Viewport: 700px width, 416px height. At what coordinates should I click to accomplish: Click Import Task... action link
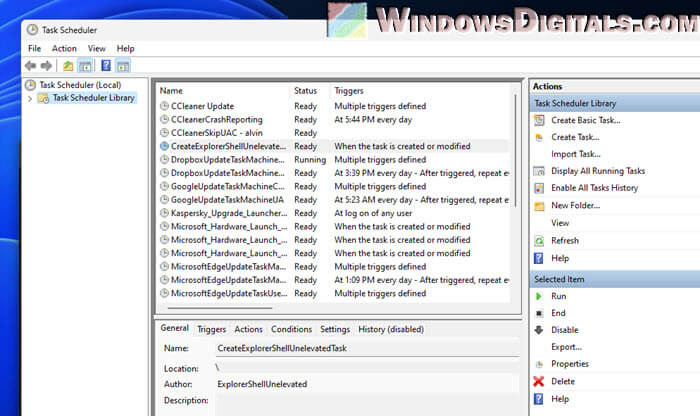click(x=576, y=154)
